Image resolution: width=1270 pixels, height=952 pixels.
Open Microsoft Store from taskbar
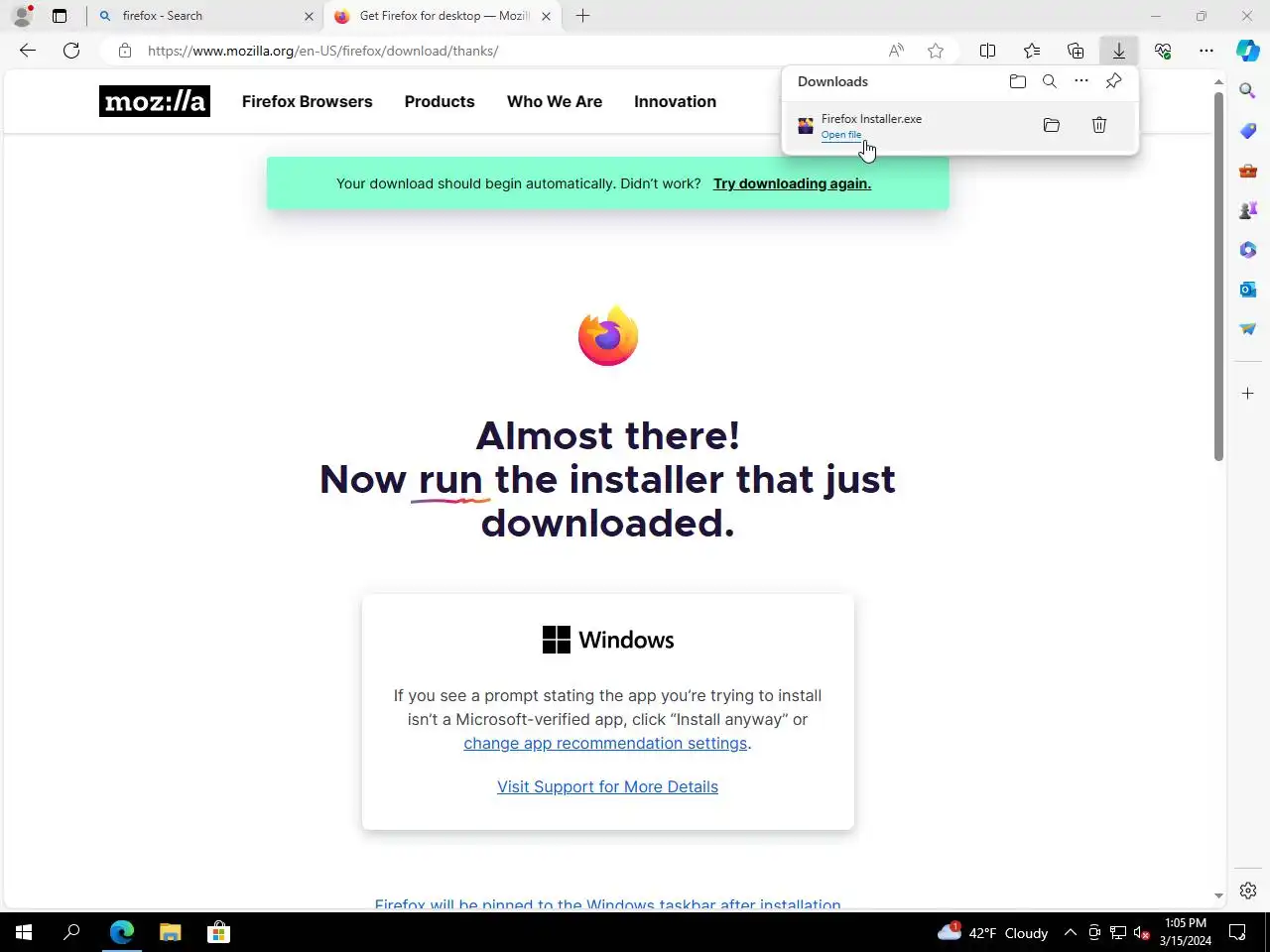218,932
